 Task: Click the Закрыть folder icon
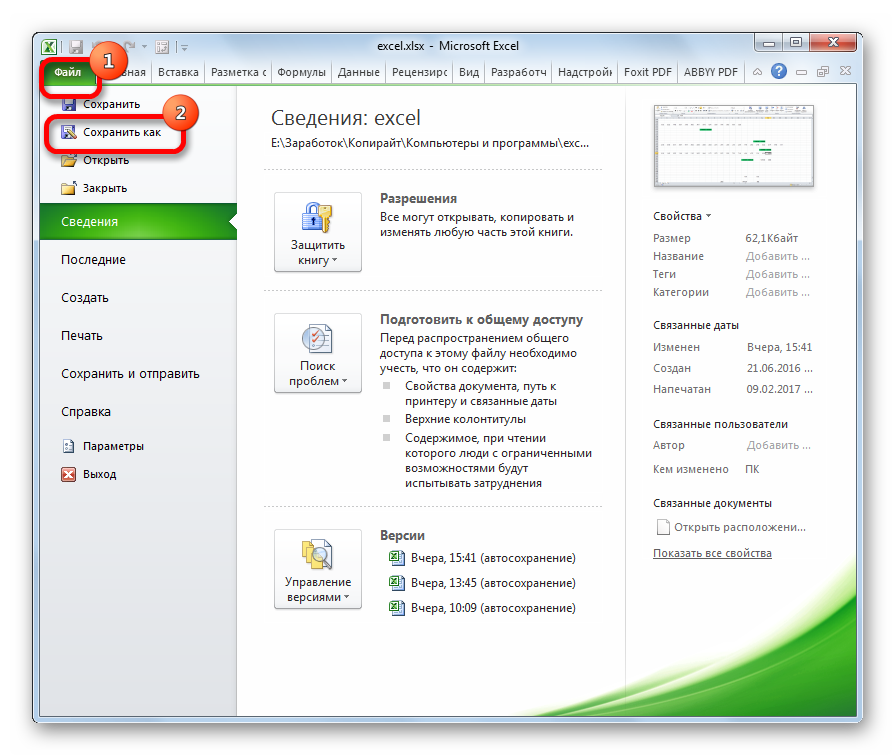coord(68,188)
